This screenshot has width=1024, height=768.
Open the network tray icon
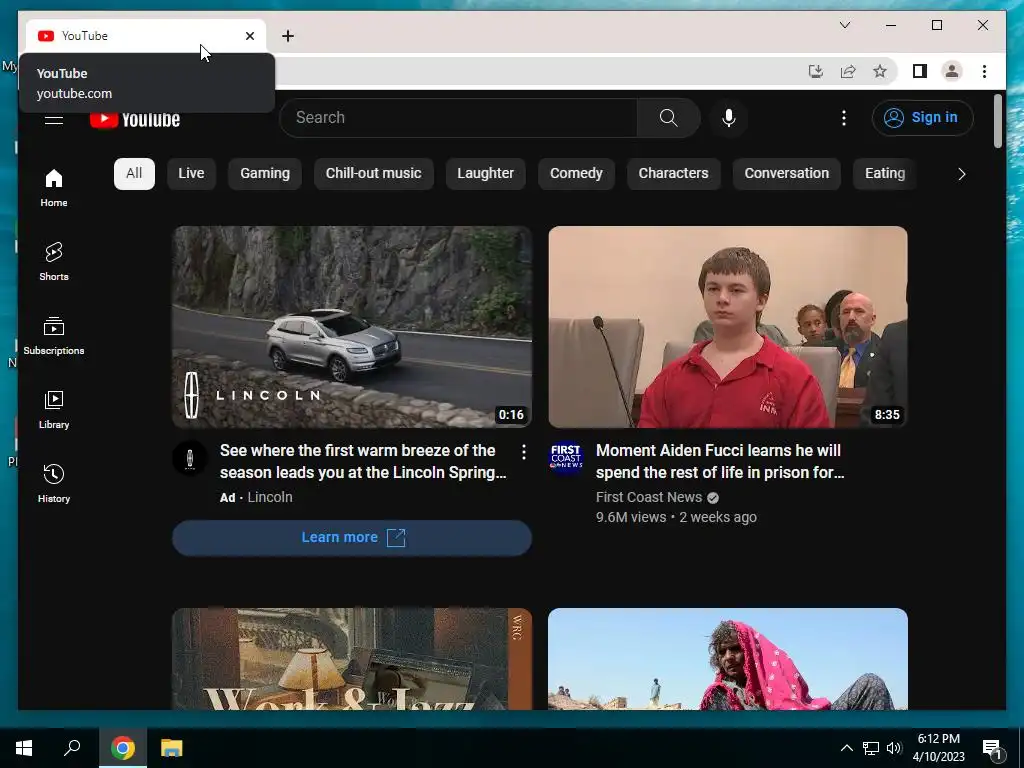(x=871, y=748)
